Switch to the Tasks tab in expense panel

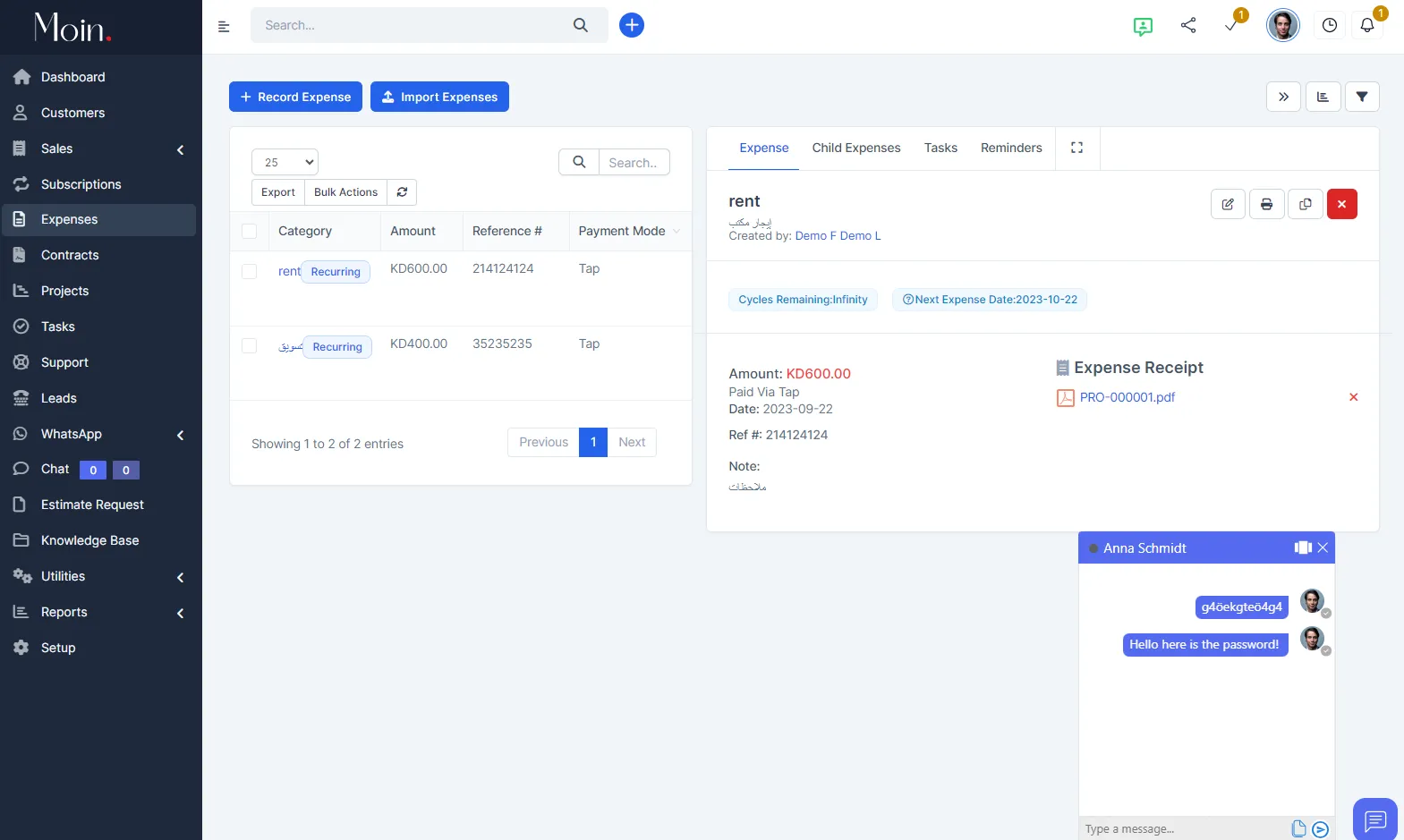pos(940,148)
